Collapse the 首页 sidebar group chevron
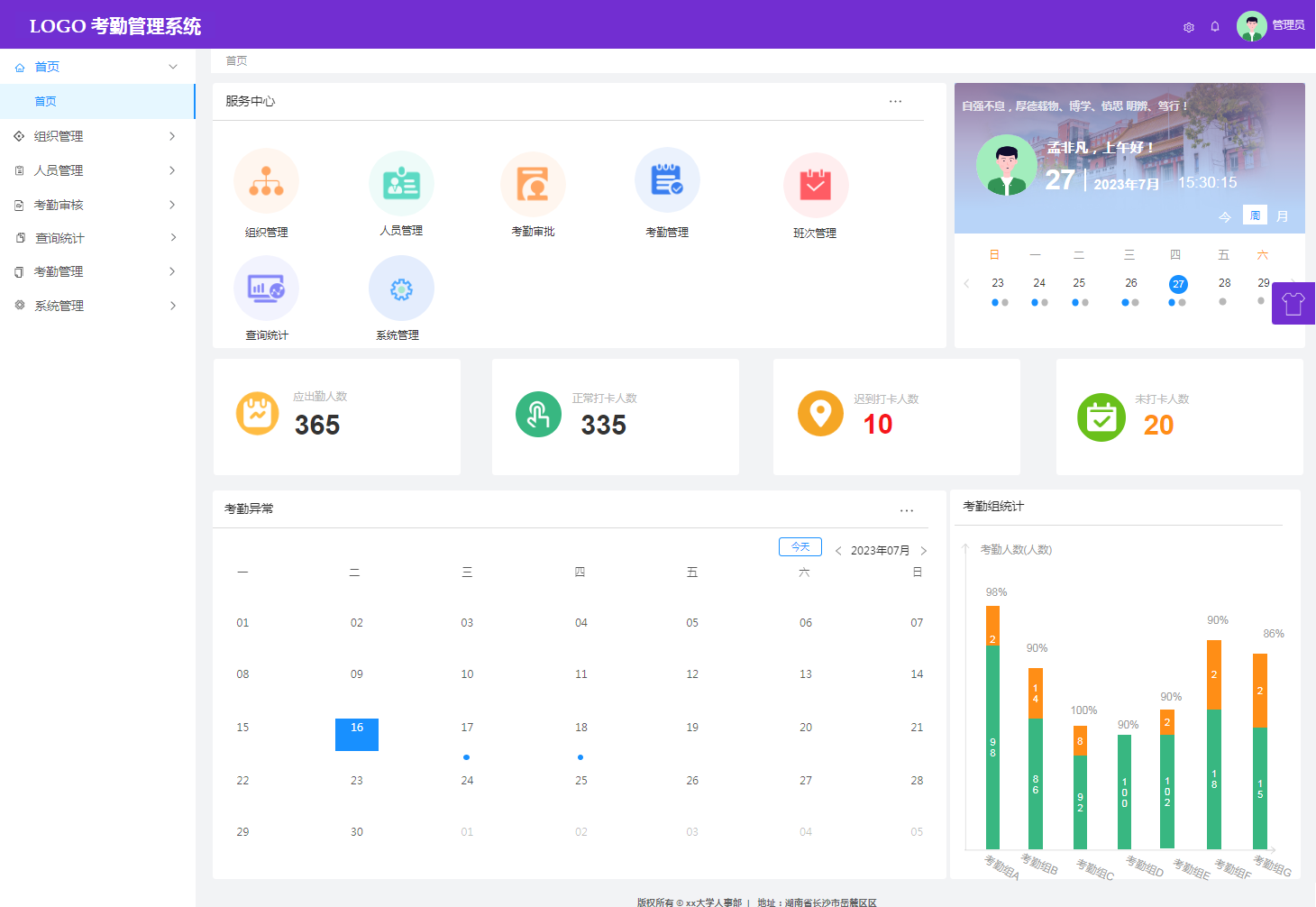 click(173, 67)
